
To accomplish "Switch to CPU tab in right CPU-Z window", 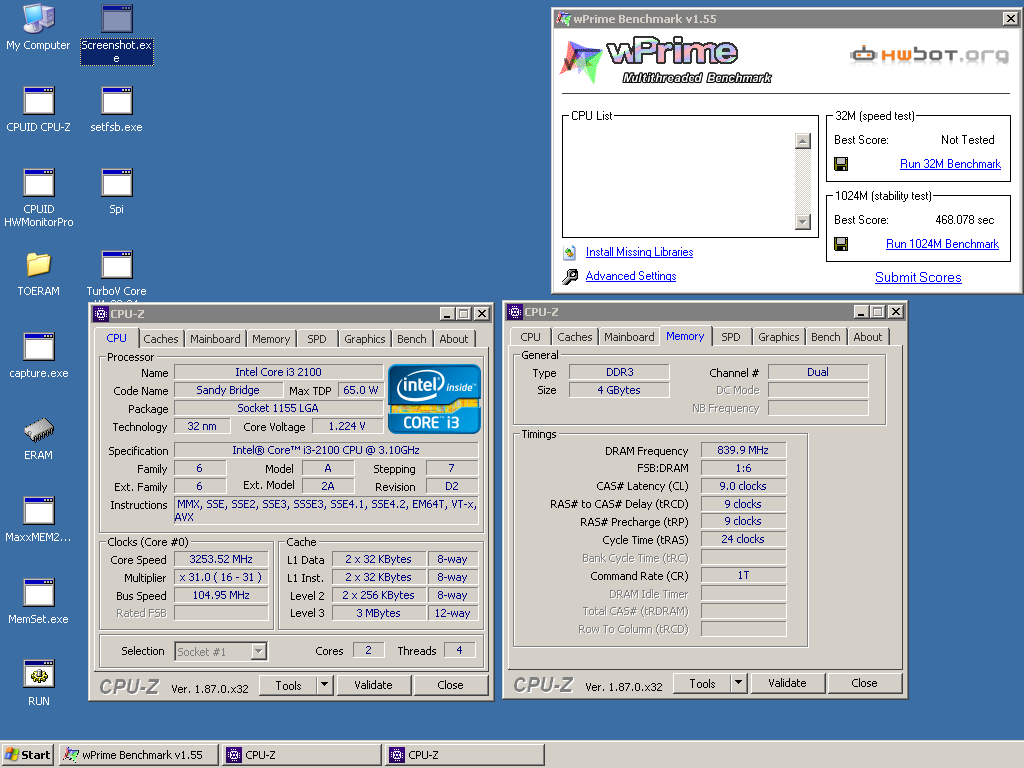I will tap(530, 337).
